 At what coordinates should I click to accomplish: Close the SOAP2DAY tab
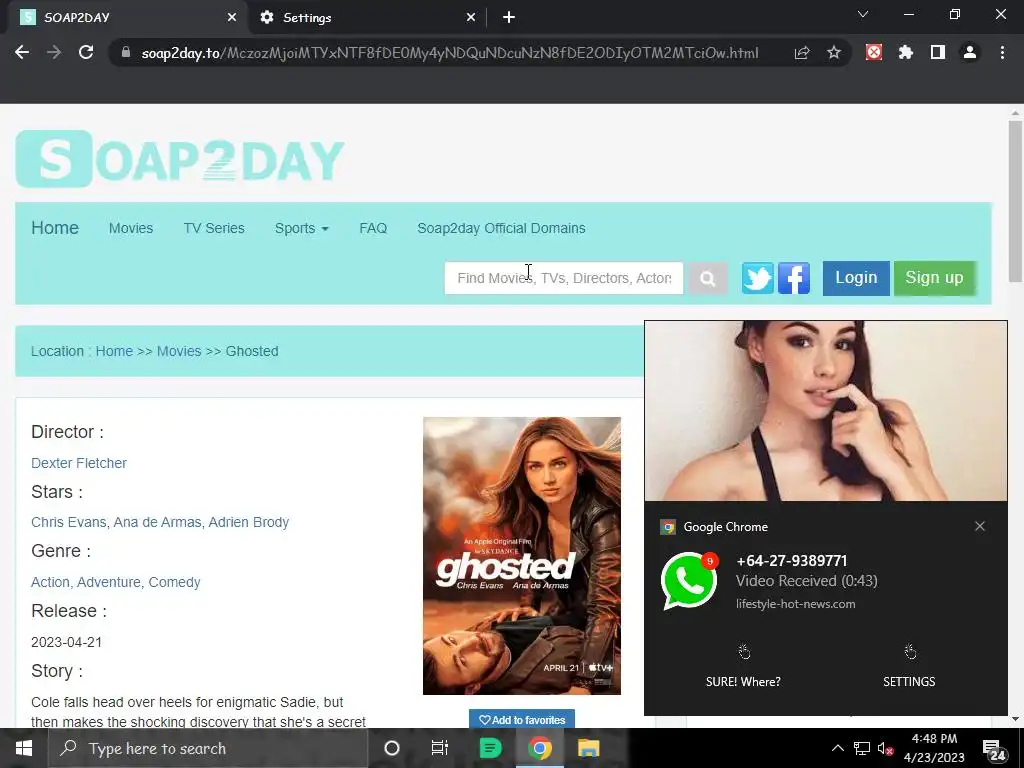tap(232, 18)
